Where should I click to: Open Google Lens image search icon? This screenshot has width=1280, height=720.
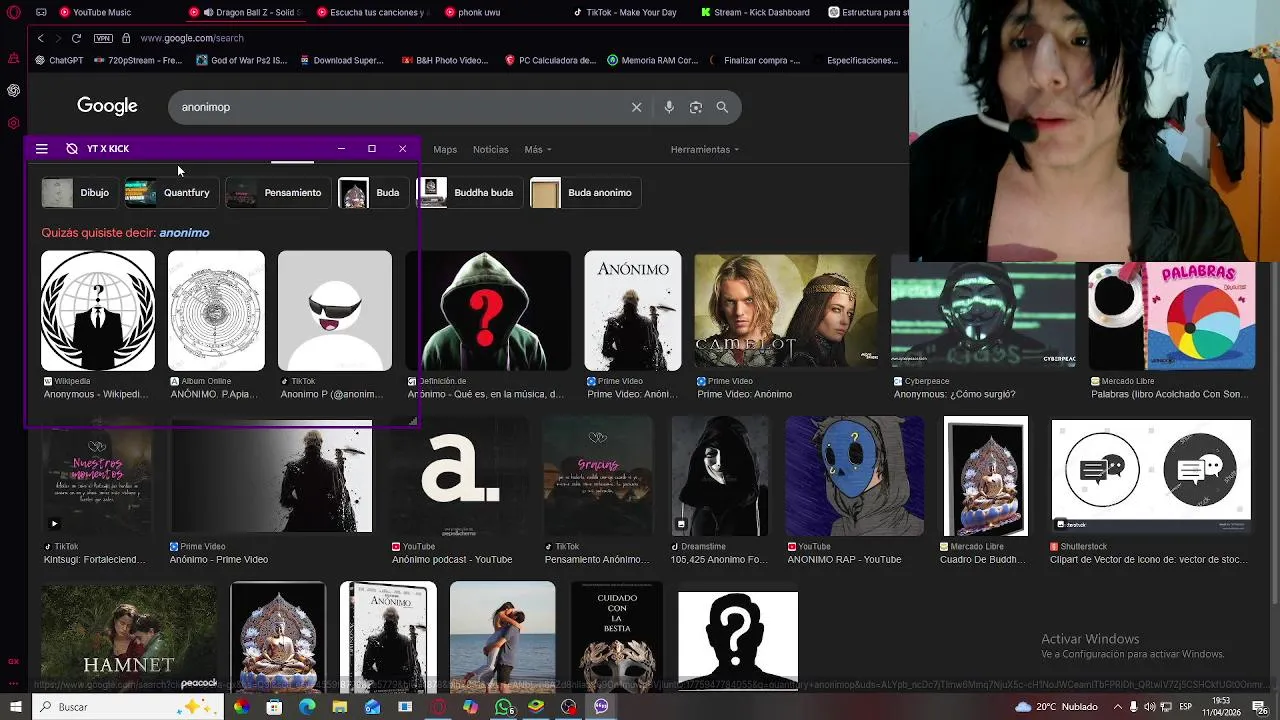pos(696,107)
